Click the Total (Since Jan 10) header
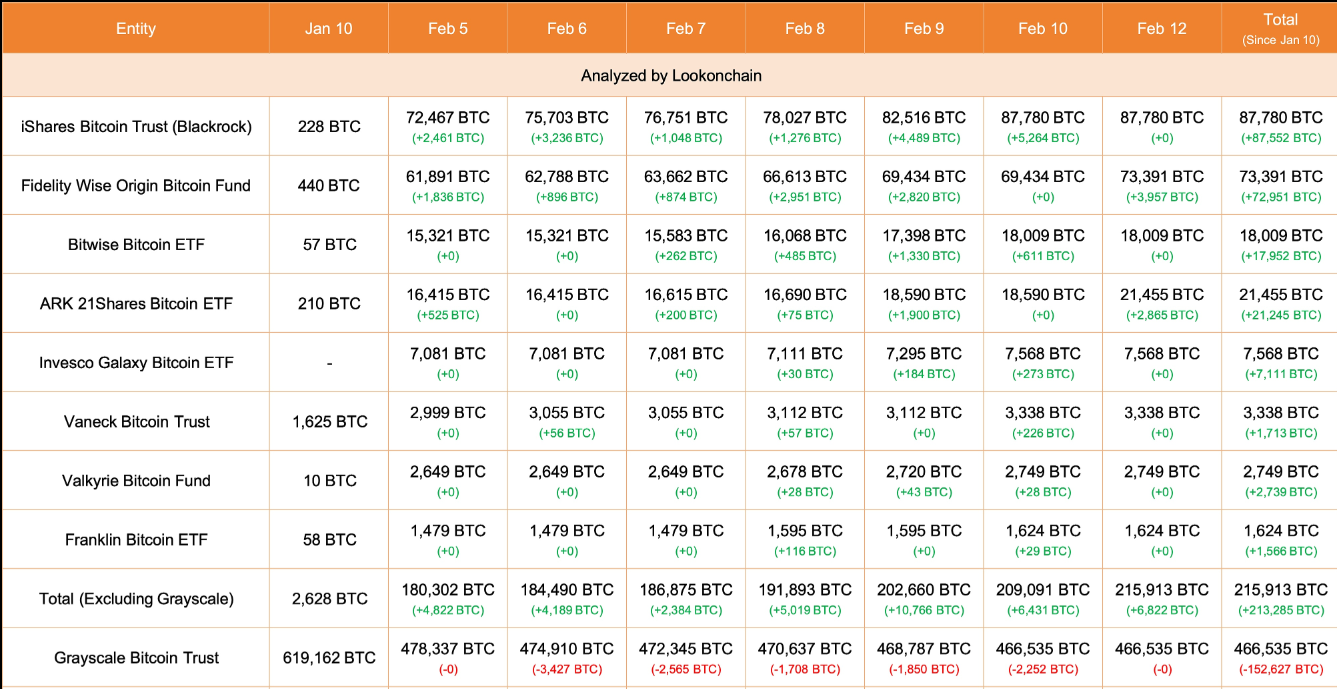The image size is (1337, 689). click(x=1280, y=28)
